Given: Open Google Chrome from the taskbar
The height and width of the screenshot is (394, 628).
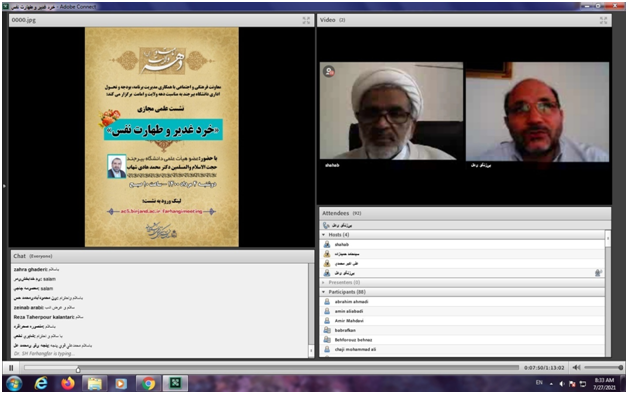Looking at the screenshot, I should pyautogui.click(x=148, y=384).
